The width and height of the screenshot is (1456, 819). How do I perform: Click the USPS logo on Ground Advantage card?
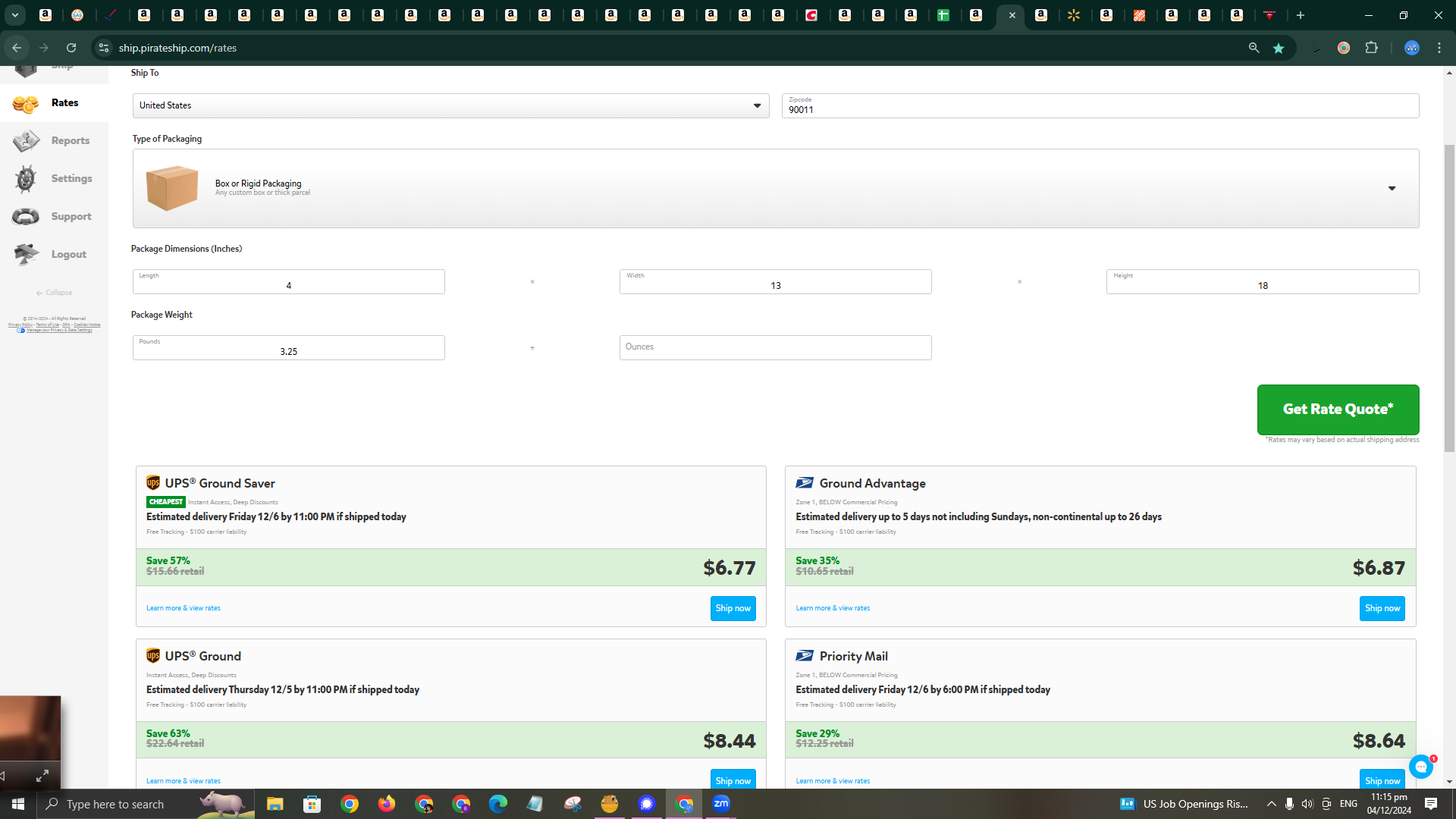pyautogui.click(x=805, y=483)
